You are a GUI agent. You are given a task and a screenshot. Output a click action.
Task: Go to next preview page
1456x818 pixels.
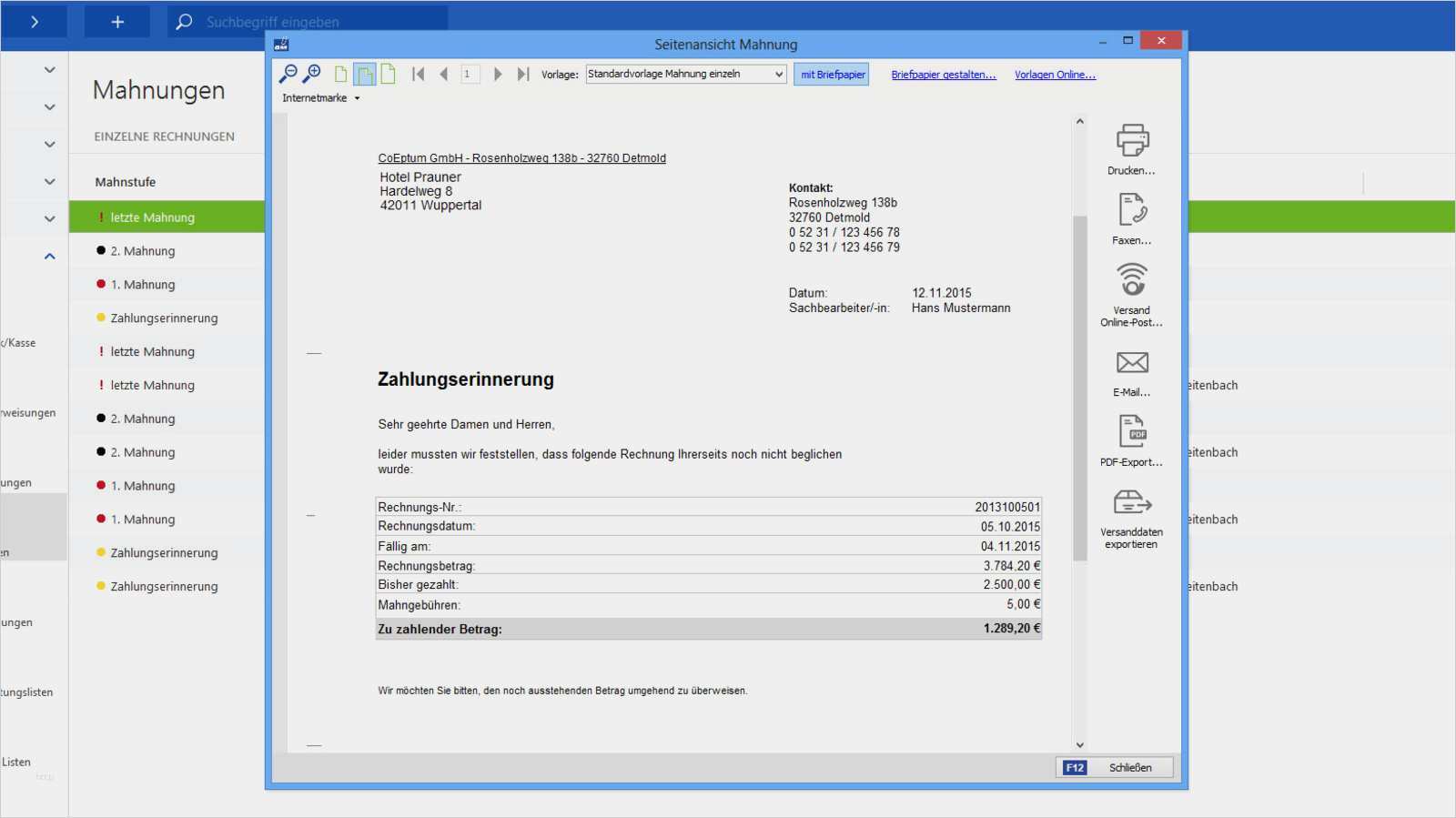tap(497, 75)
